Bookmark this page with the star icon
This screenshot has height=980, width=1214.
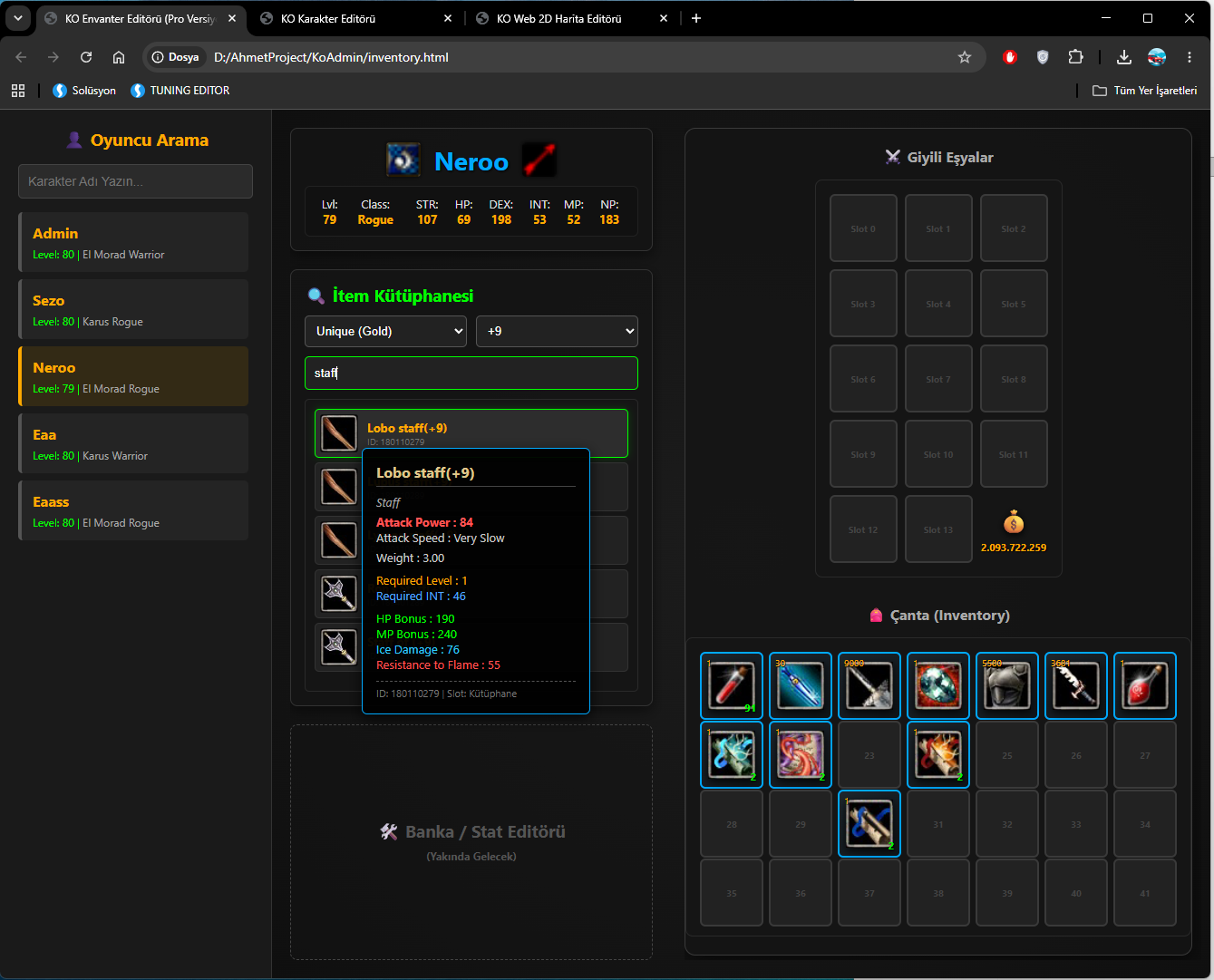965,57
